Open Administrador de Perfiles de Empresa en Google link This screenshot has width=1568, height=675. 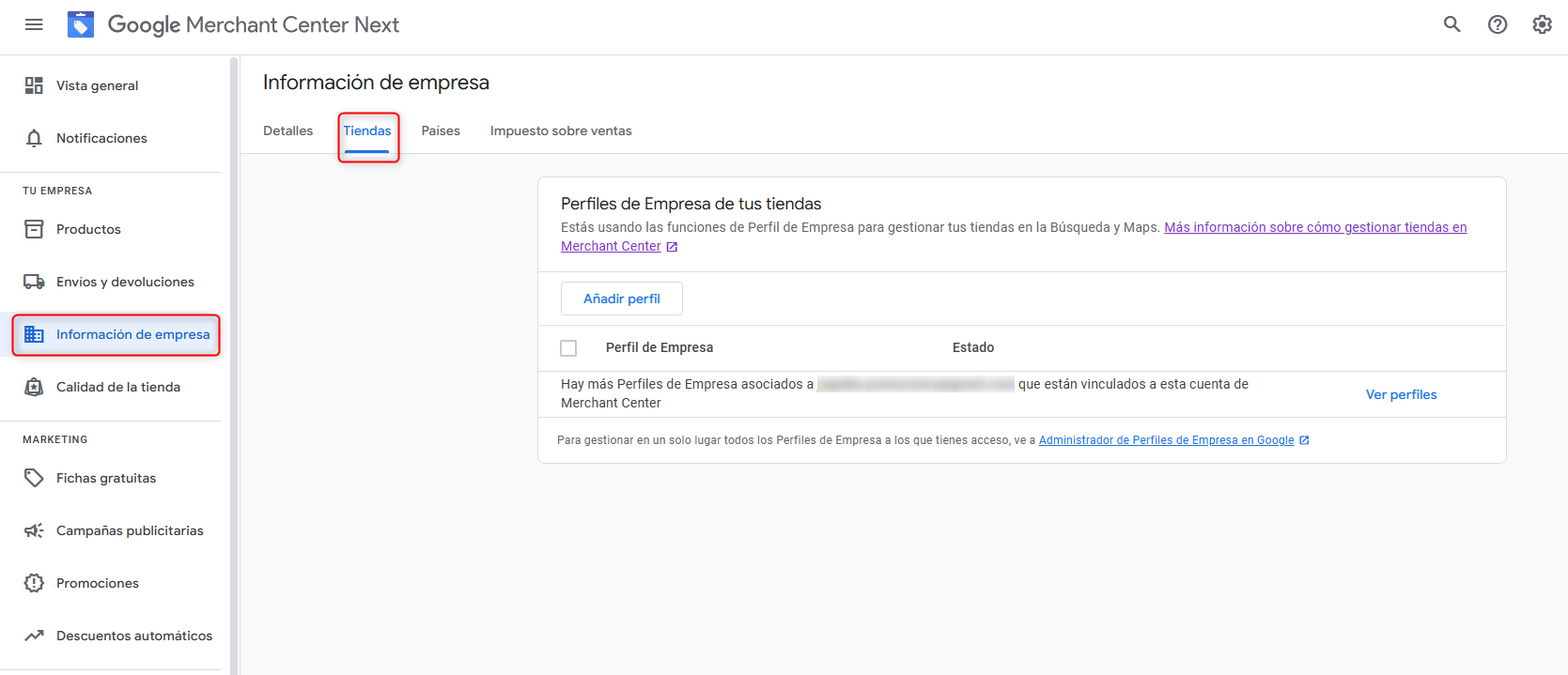1166,440
